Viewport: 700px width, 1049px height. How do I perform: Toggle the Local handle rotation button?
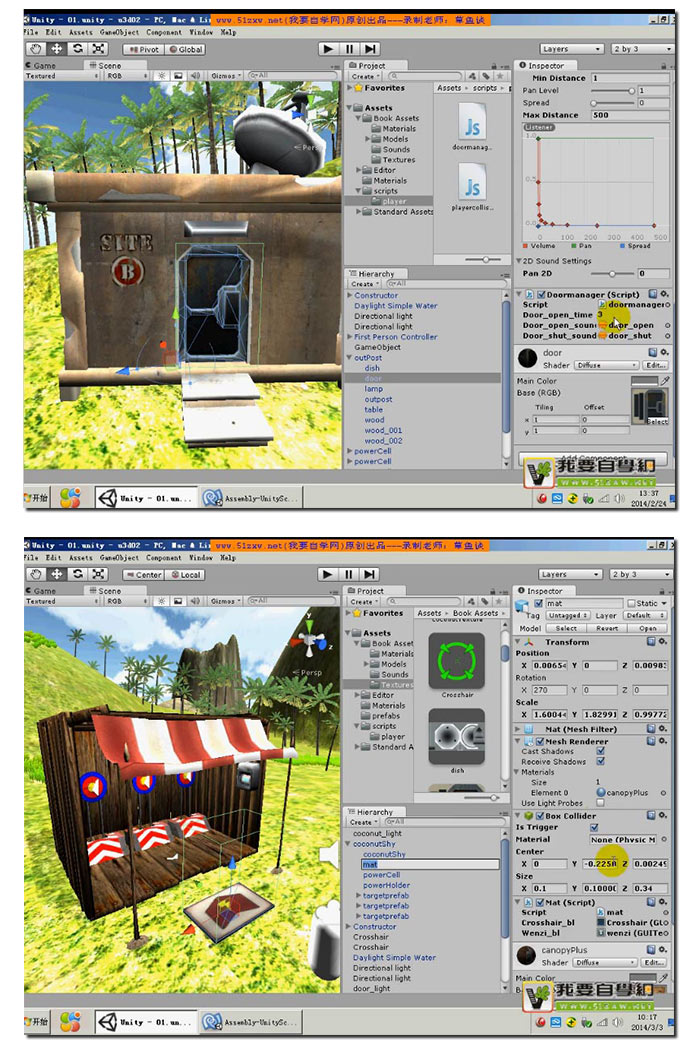click(x=186, y=575)
